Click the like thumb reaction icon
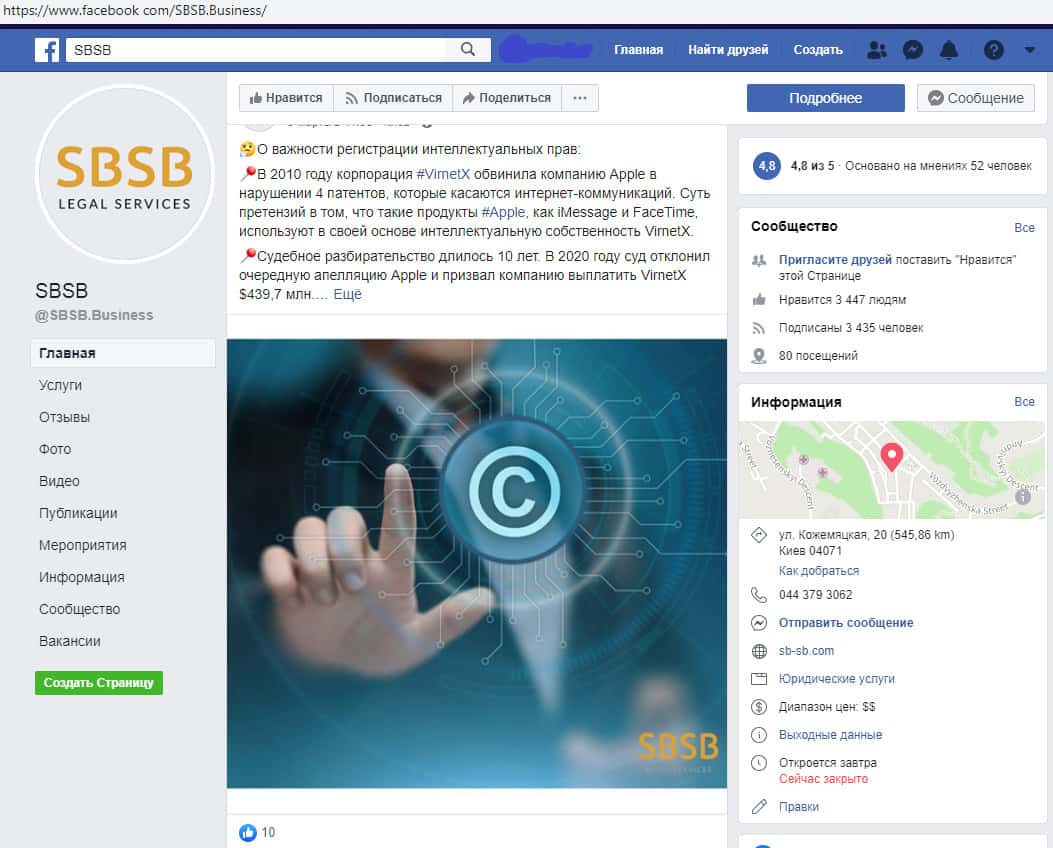Screen dimensions: 1053x848 (248, 832)
